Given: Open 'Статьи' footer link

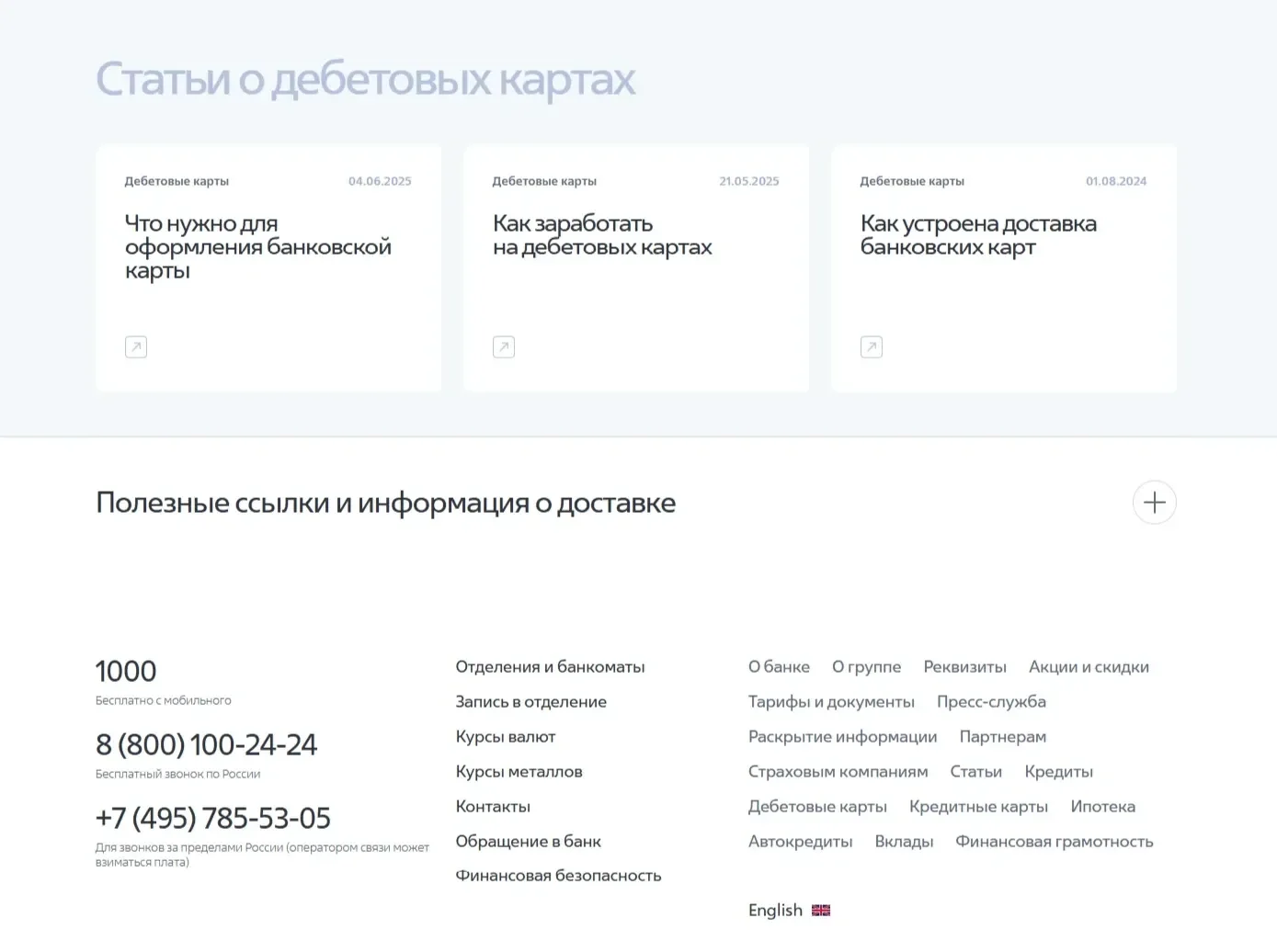Looking at the screenshot, I should (x=975, y=772).
